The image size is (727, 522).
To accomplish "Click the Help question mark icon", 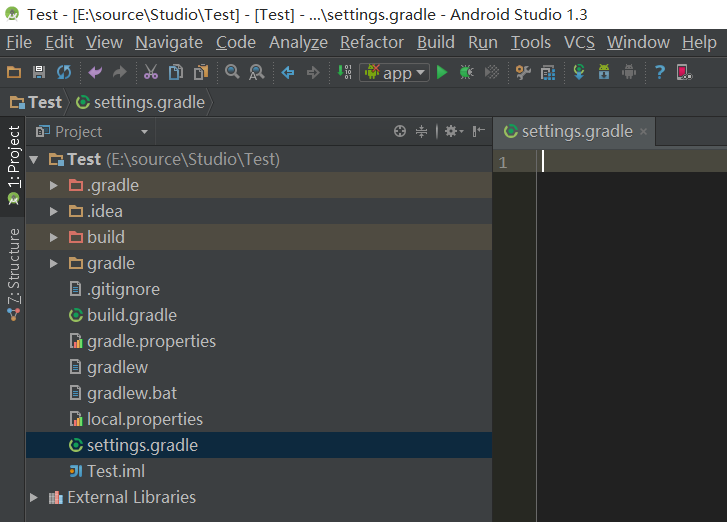I will (660, 72).
